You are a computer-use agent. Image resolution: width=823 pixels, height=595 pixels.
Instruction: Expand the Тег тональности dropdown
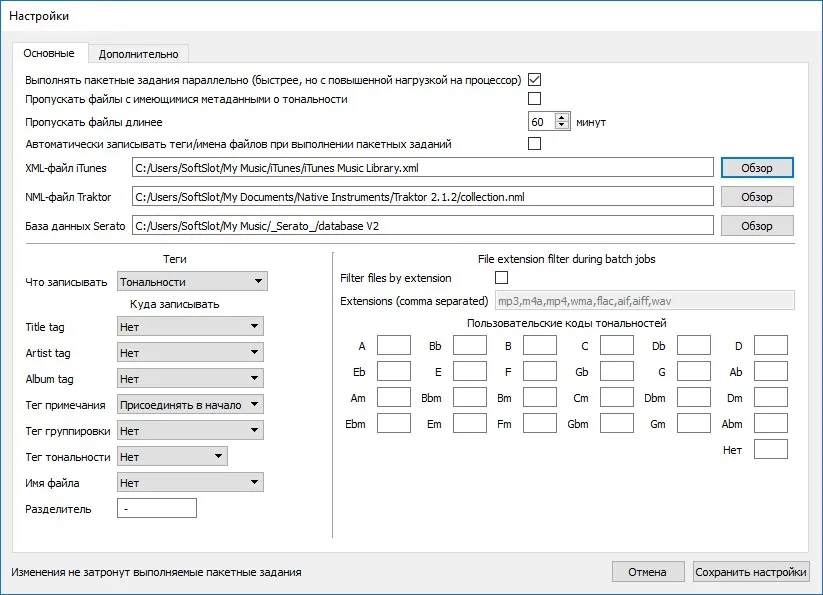tap(172, 456)
